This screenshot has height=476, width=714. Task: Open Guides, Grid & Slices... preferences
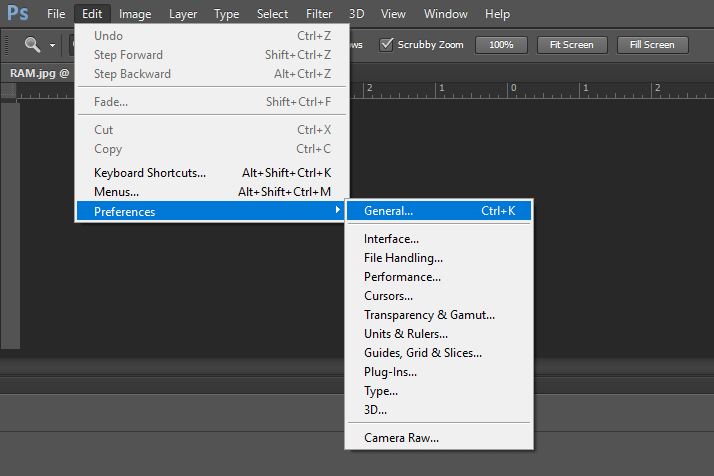439,353
